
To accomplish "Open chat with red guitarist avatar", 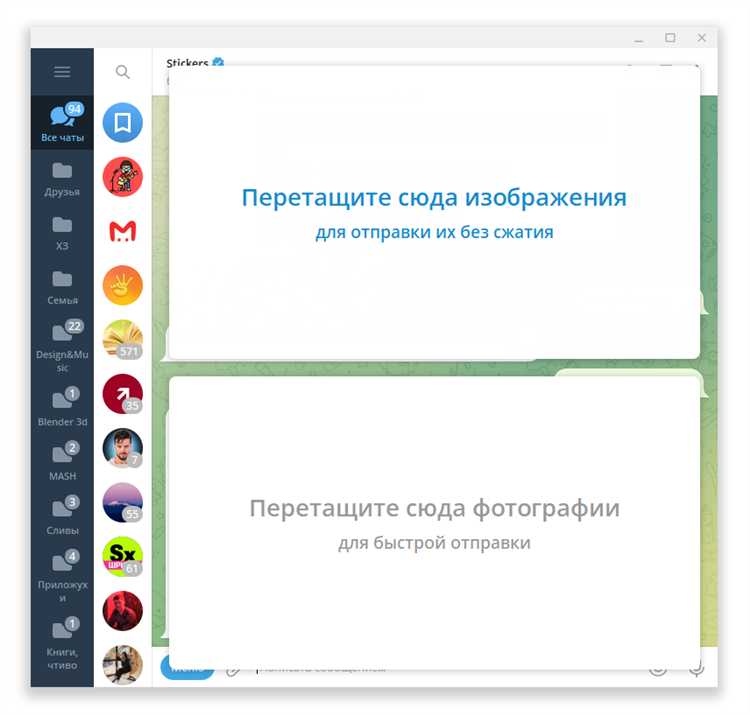I will pyautogui.click(x=123, y=177).
